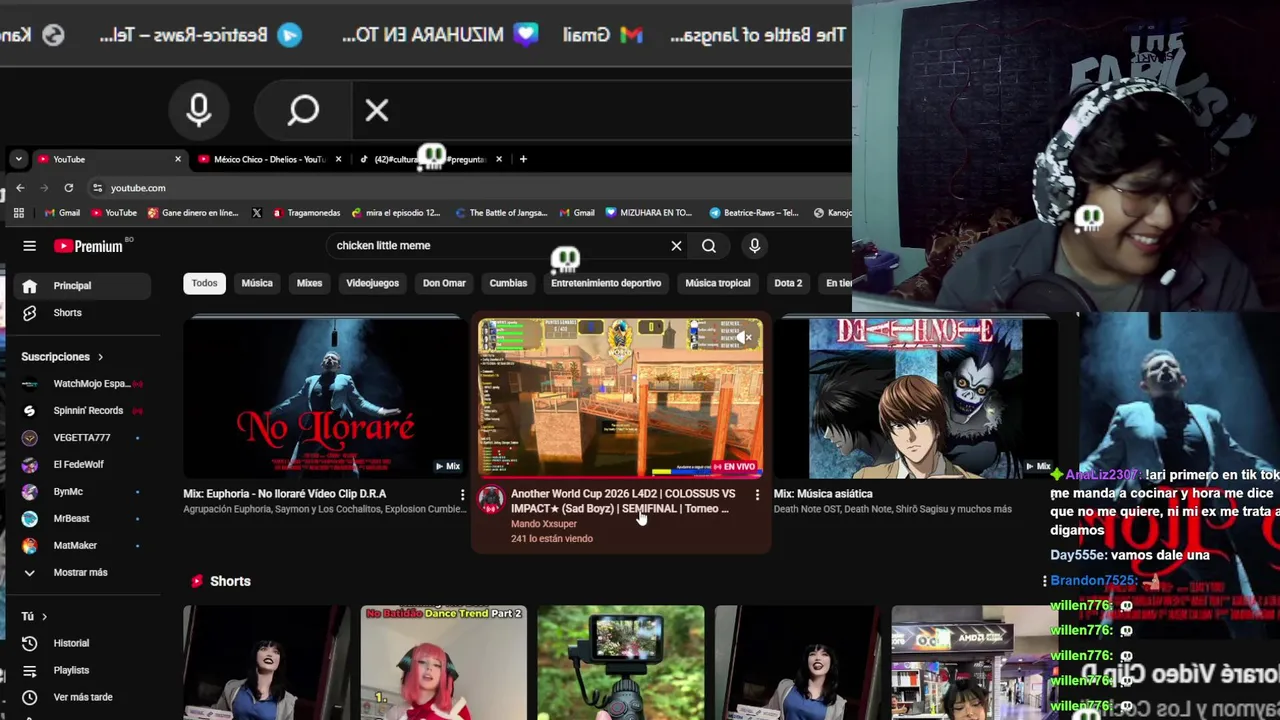Go forward with the browser forward arrow

44,188
